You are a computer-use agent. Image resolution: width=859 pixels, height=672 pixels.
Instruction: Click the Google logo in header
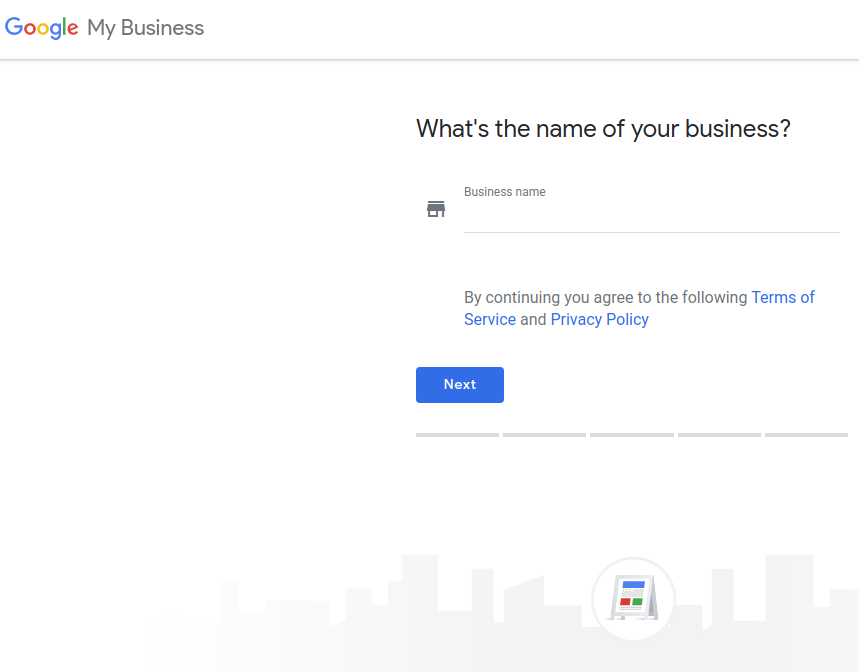click(x=42, y=27)
